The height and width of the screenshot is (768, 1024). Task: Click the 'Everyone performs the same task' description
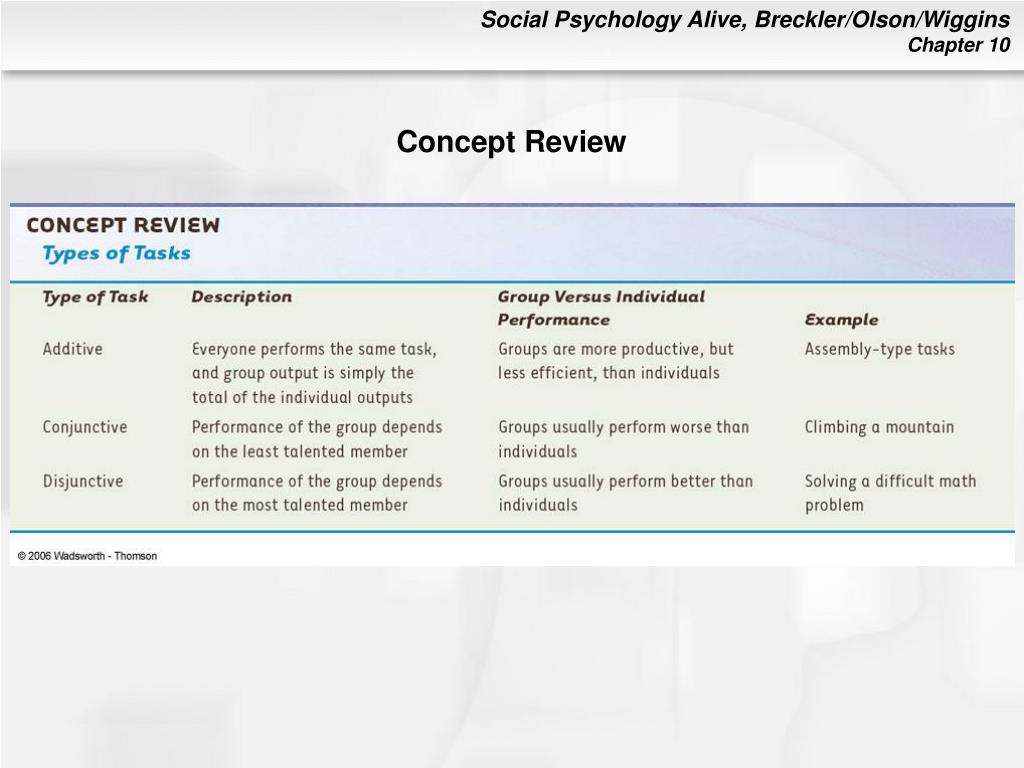pos(314,373)
